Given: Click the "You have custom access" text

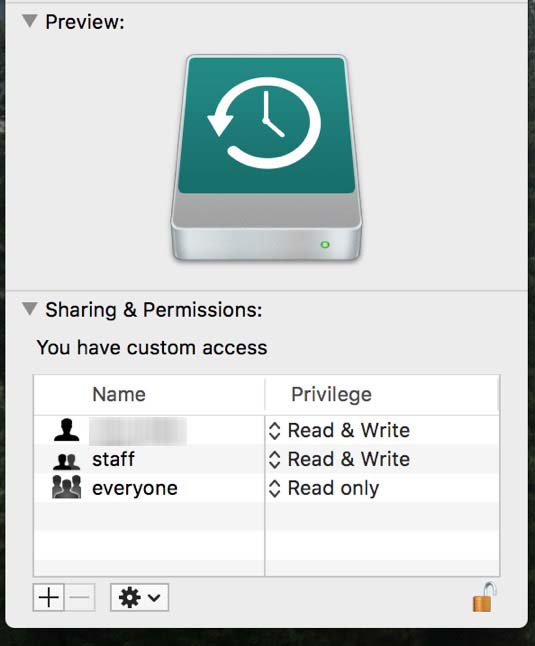Looking at the screenshot, I should click(152, 347).
